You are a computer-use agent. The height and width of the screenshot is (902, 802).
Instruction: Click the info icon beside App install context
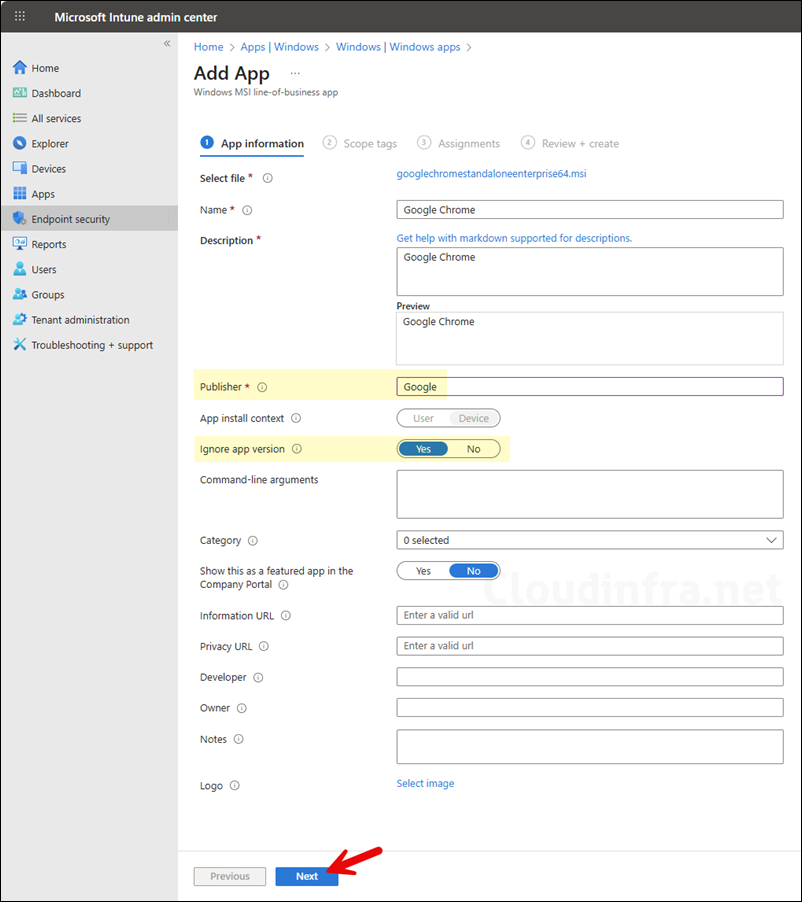click(296, 418)
